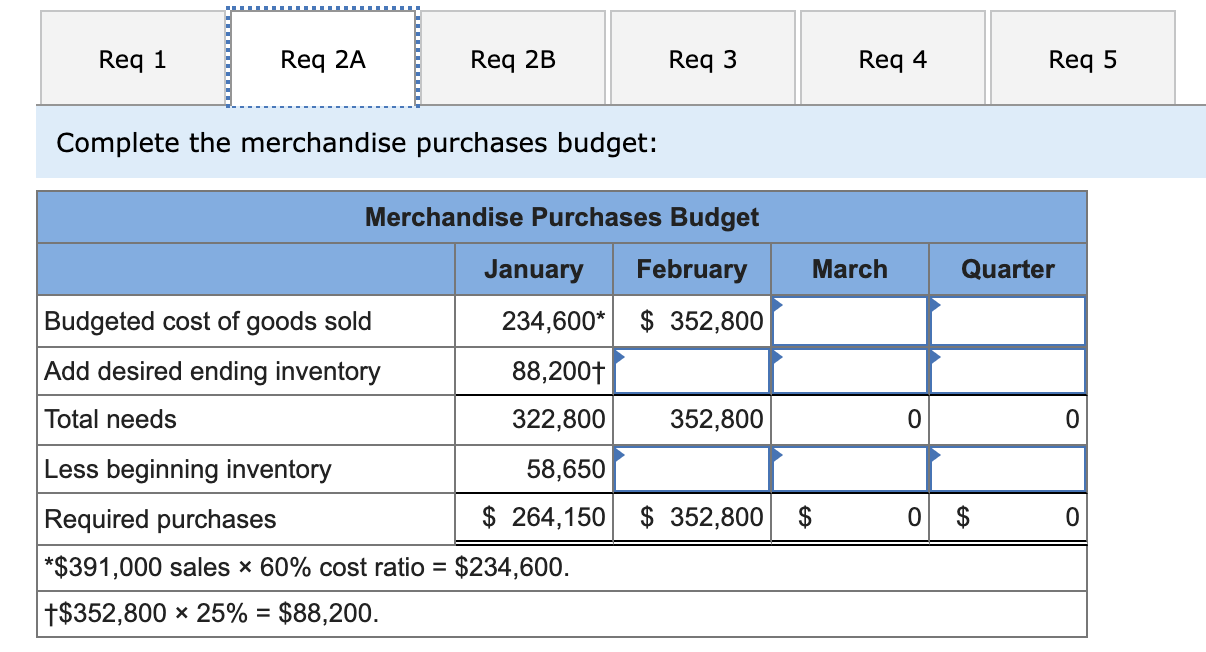Click February beginning inventory input field
The image size is (1206, 652).
691,469
